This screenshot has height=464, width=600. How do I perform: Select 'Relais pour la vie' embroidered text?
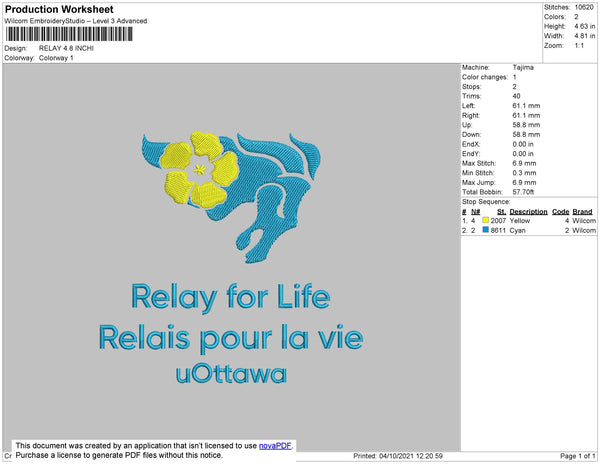(231, 339)
